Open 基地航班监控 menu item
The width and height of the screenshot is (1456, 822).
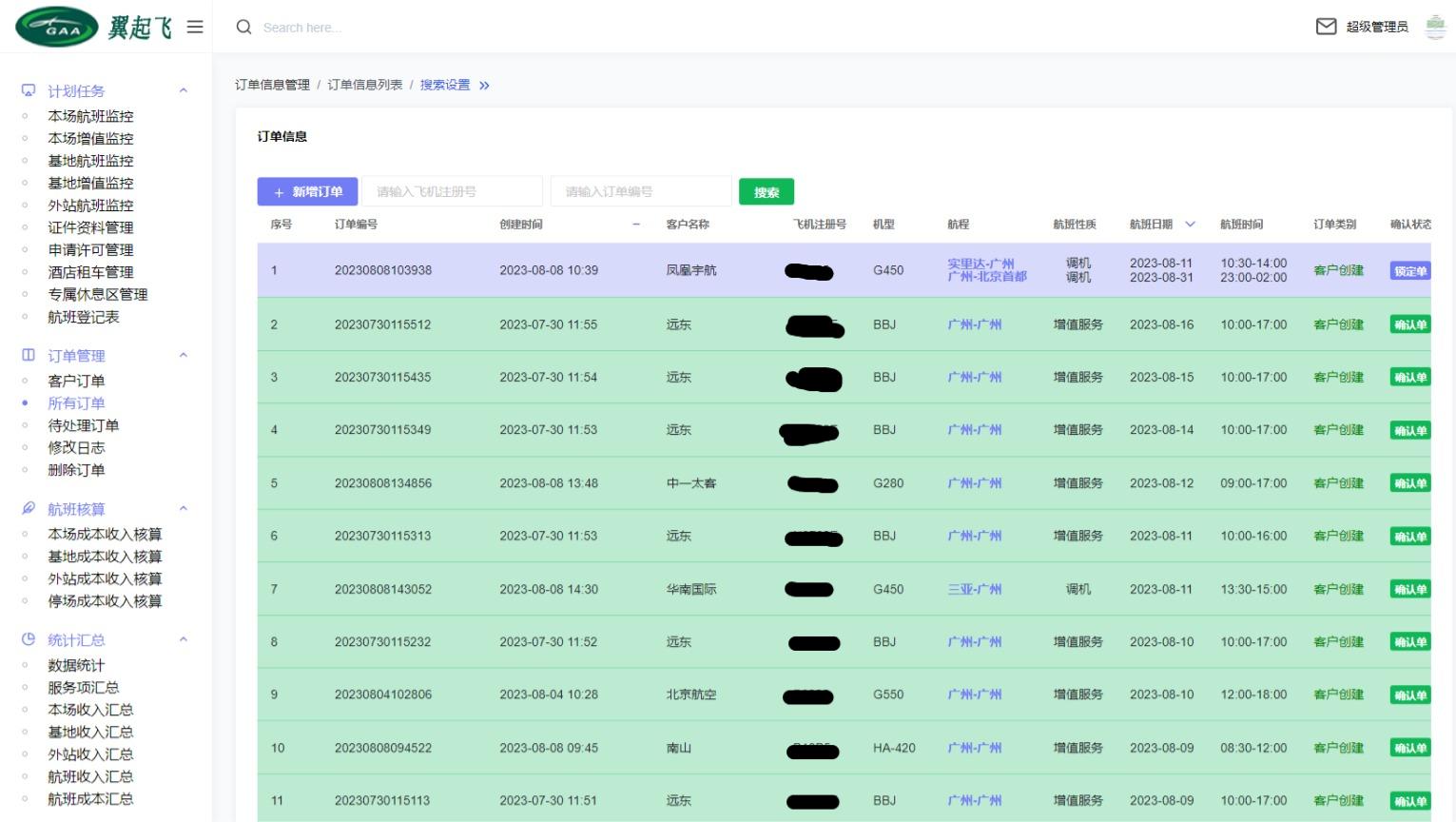(x=90, y=161)
